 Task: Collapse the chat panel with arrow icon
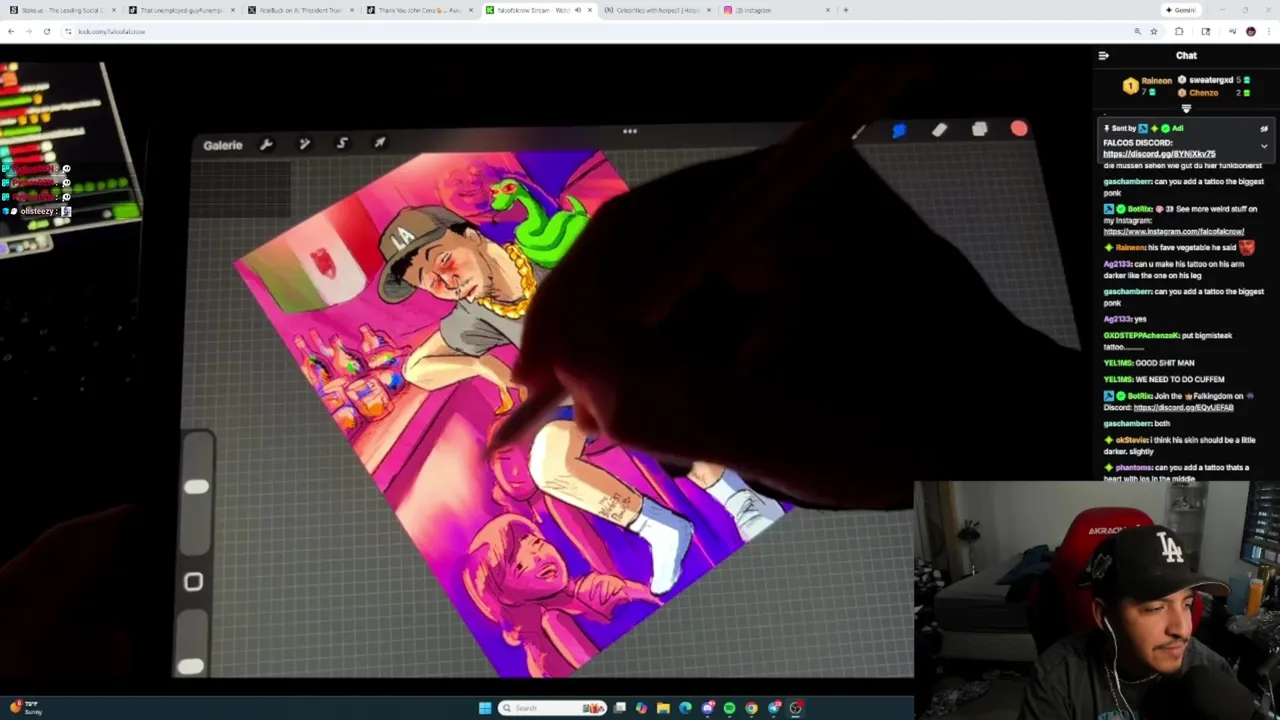coord(1104,56)
